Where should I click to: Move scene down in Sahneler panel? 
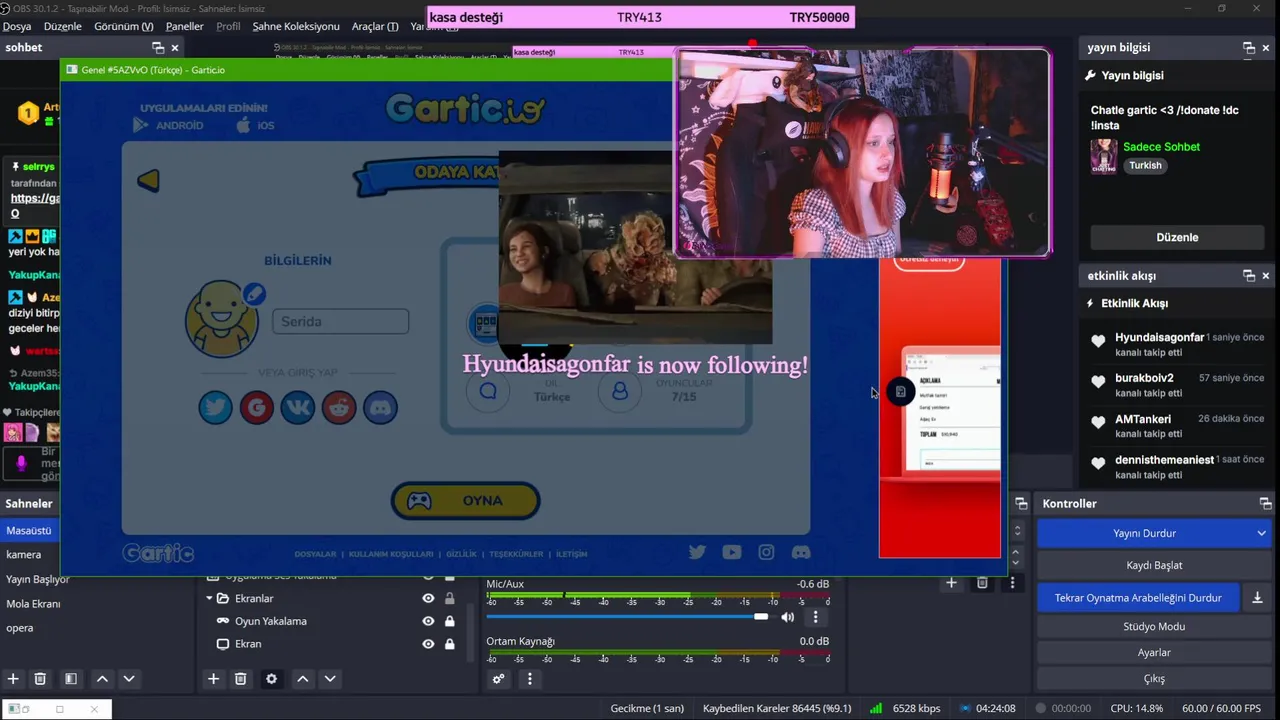129,679
